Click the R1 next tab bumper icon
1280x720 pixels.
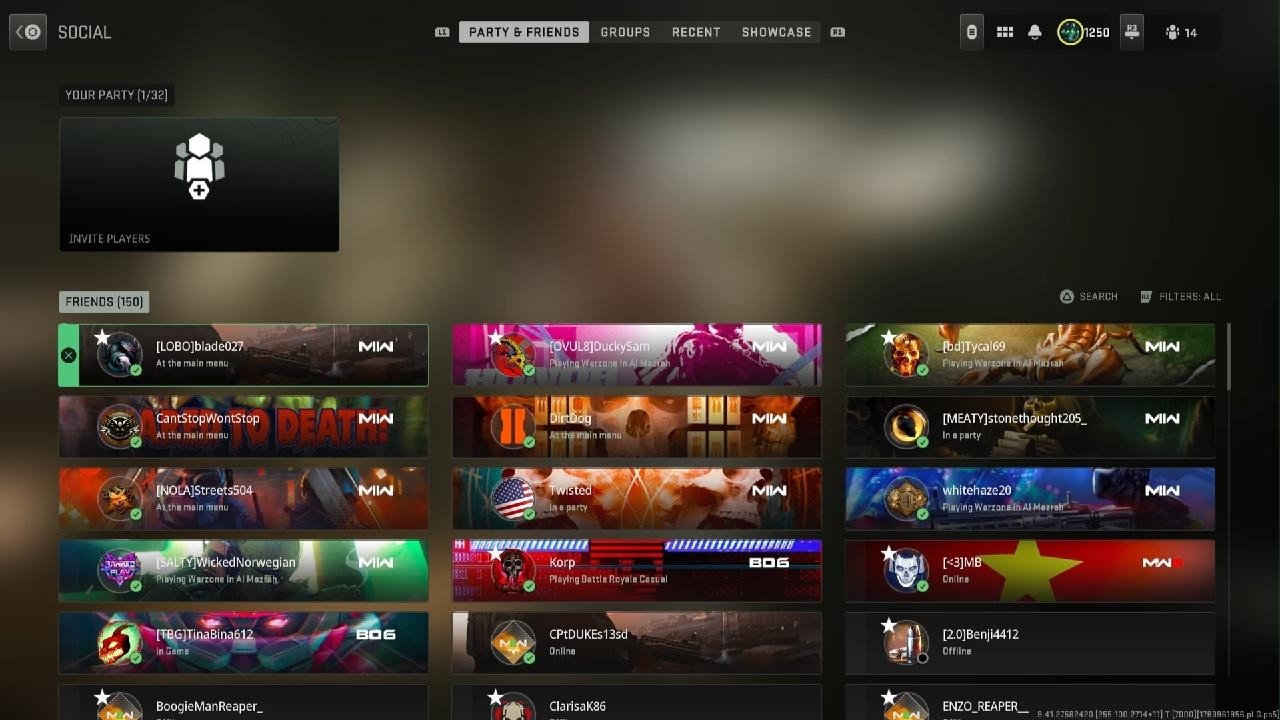coord(838,32)
